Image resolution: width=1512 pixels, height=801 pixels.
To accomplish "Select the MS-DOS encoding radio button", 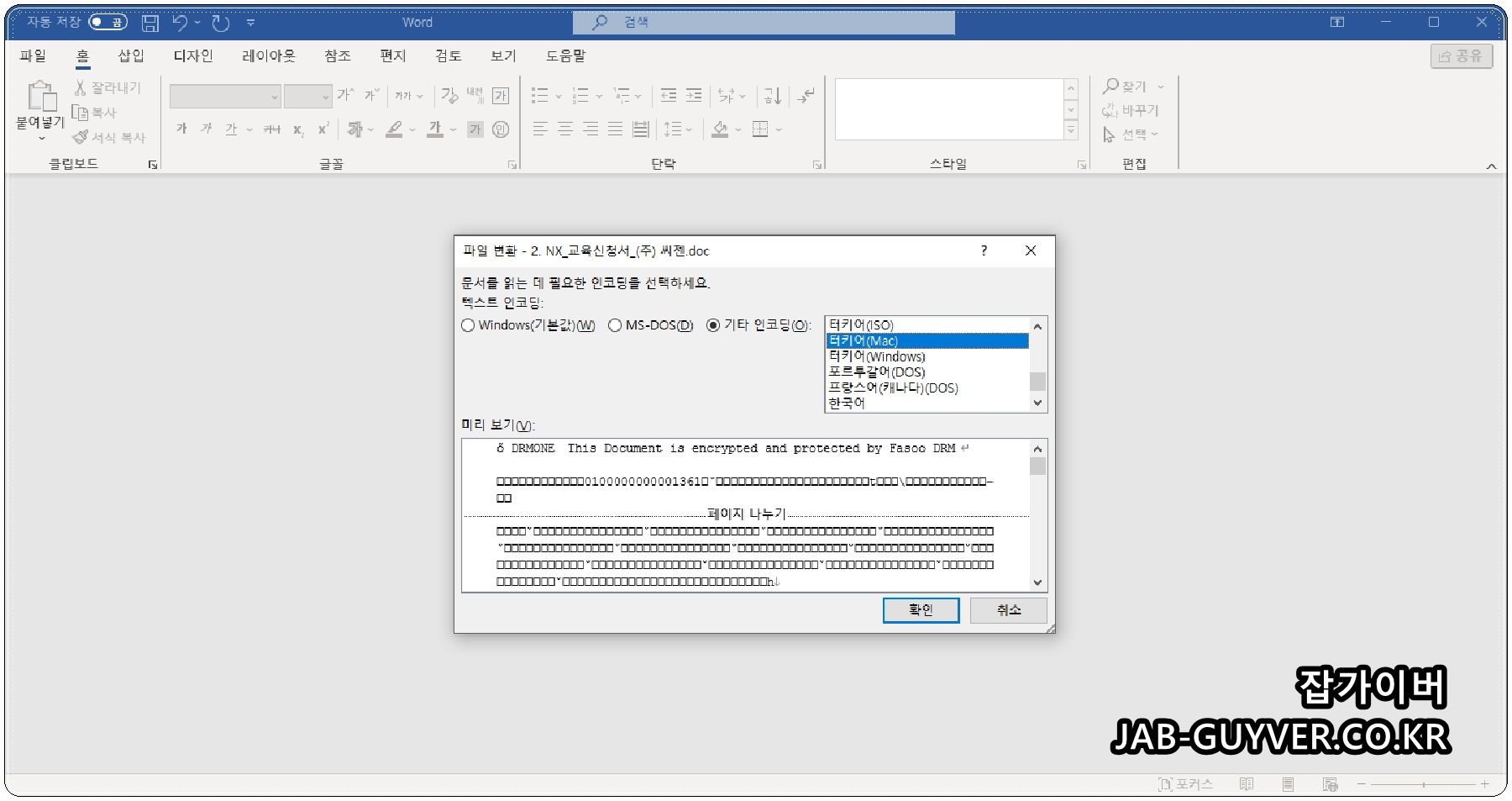I will point(615,325).
